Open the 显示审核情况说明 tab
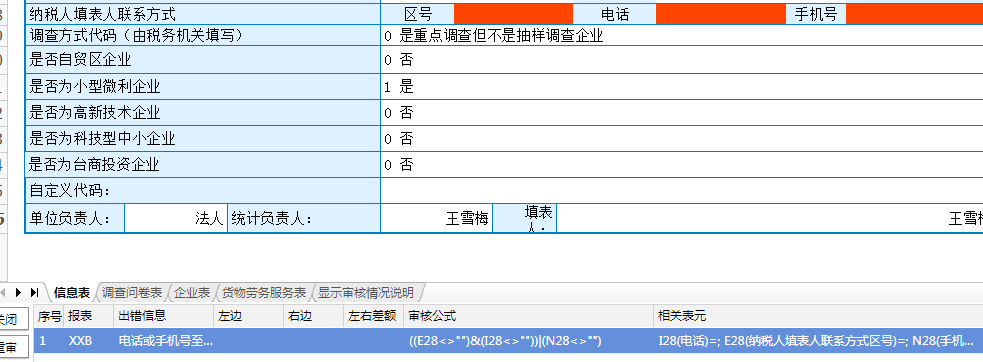Viewport: 983px width, 362px height. pyautogui.click(x=365, y=293)
